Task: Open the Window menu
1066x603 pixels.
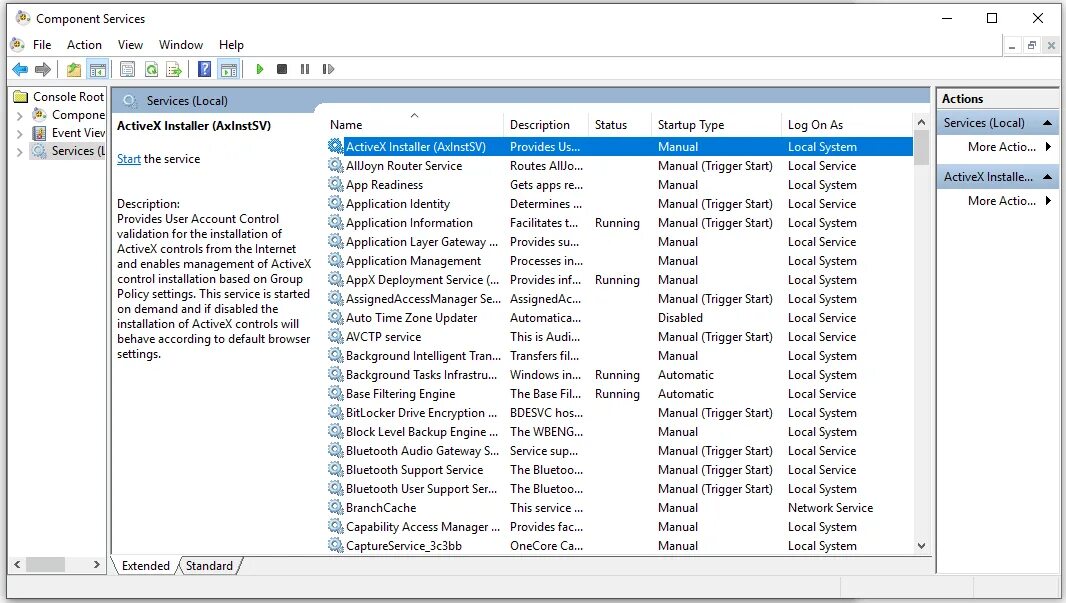Action: [181, 45]
